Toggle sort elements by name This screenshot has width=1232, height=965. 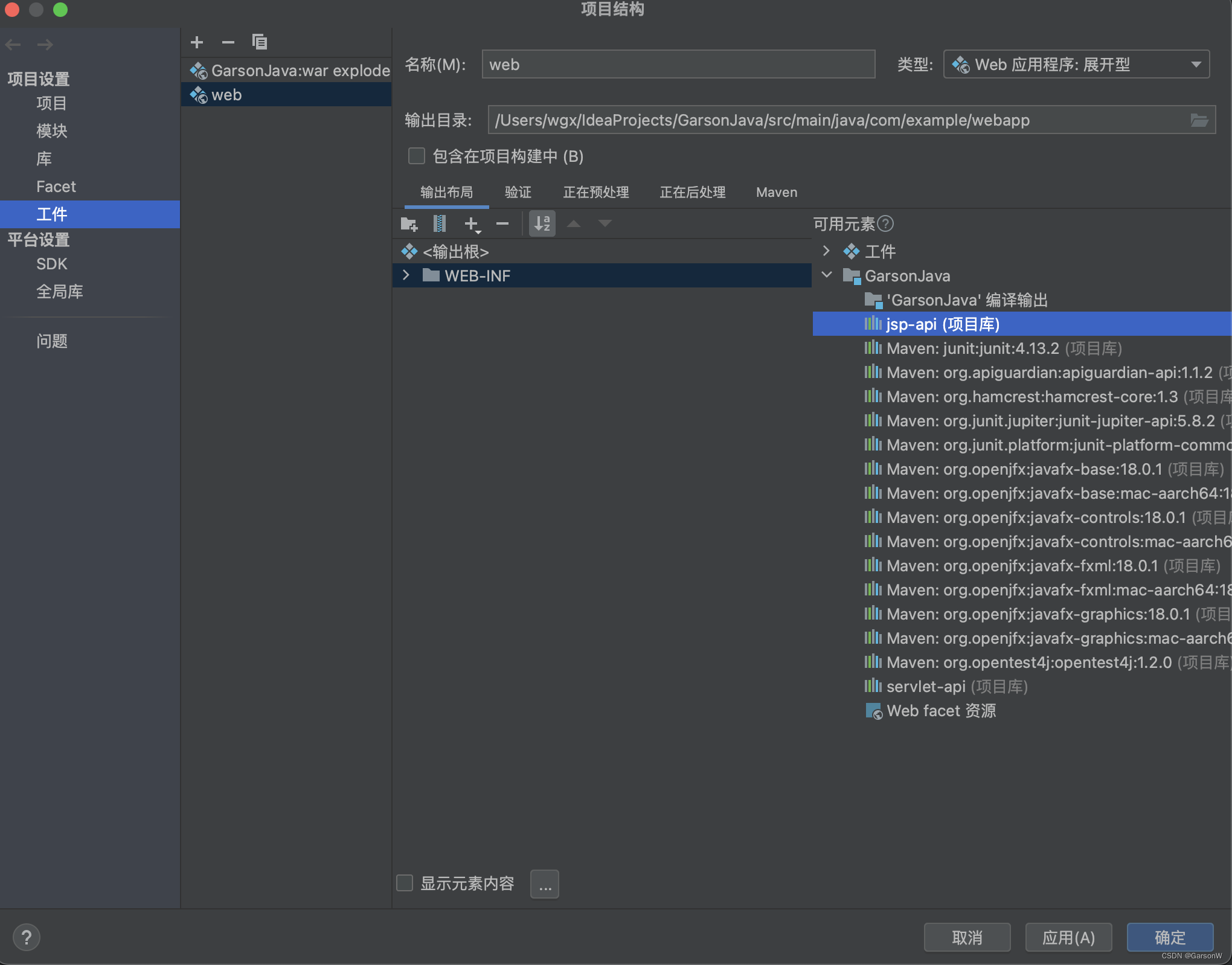tap(542, 224)
